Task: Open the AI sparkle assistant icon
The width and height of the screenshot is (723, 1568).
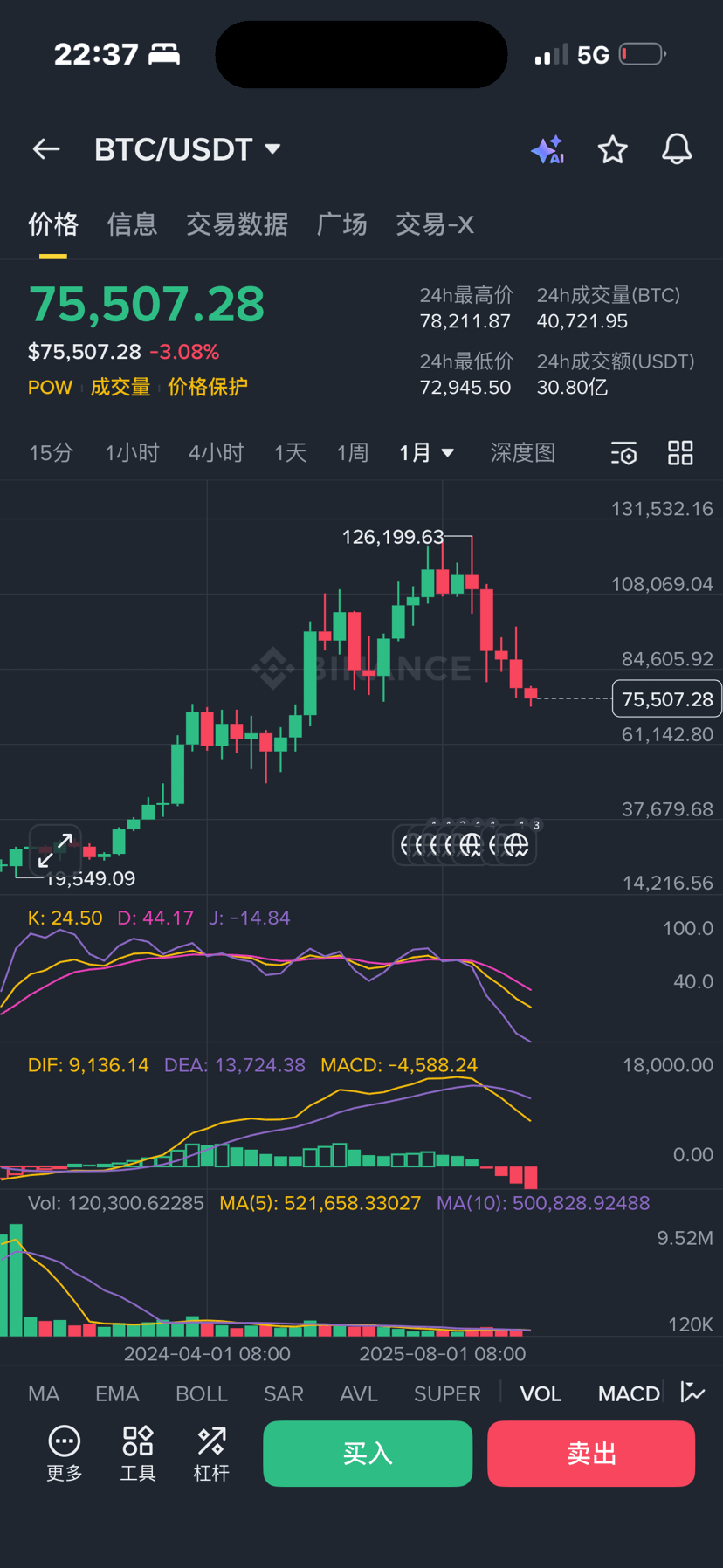Action: click(547, 149)
